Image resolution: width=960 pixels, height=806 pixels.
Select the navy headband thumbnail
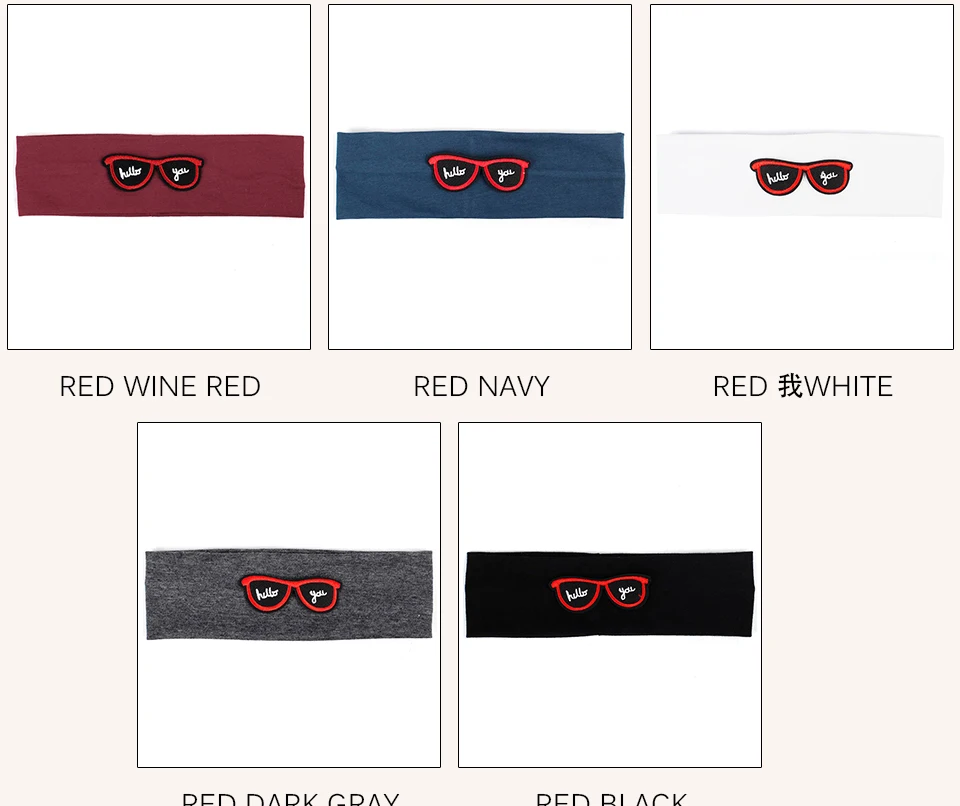(480, 177)
